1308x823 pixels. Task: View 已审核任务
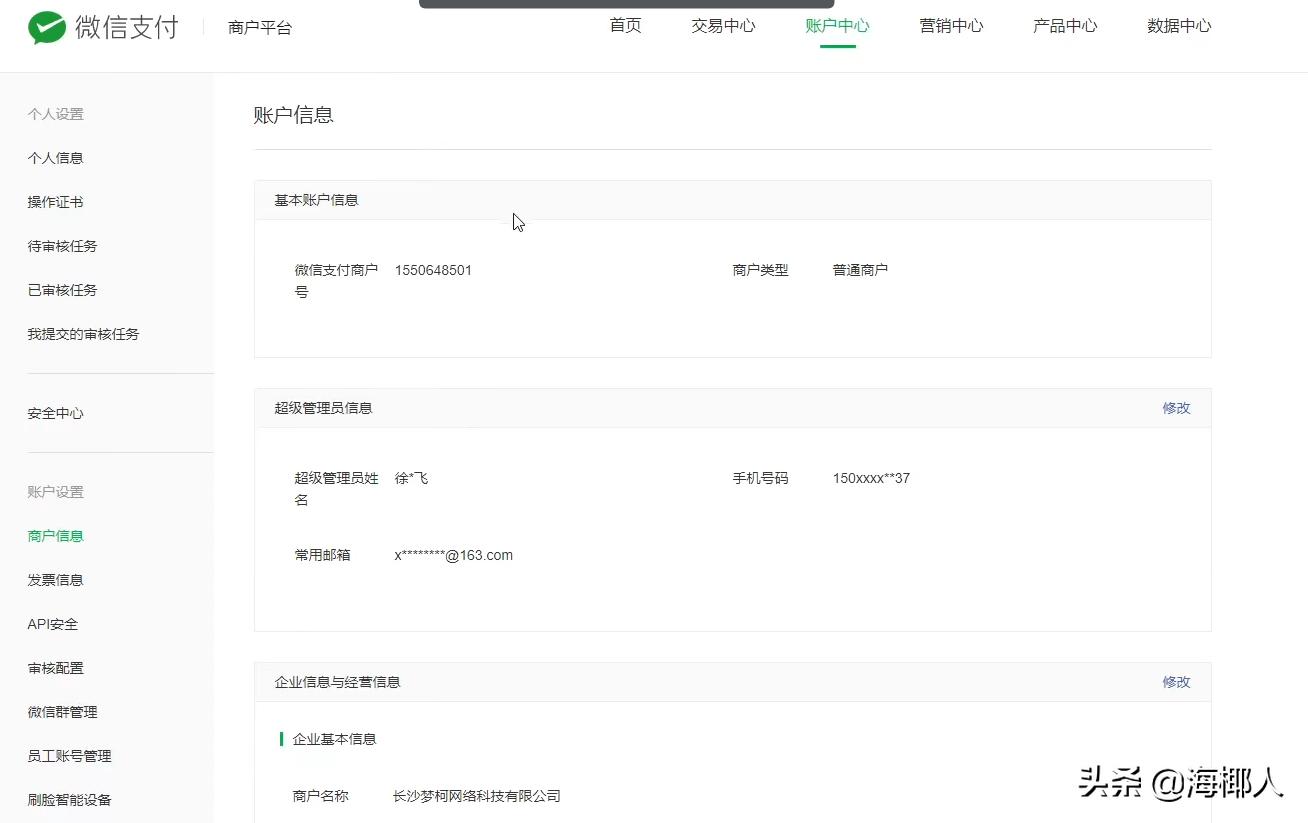(x=62, y=290)
